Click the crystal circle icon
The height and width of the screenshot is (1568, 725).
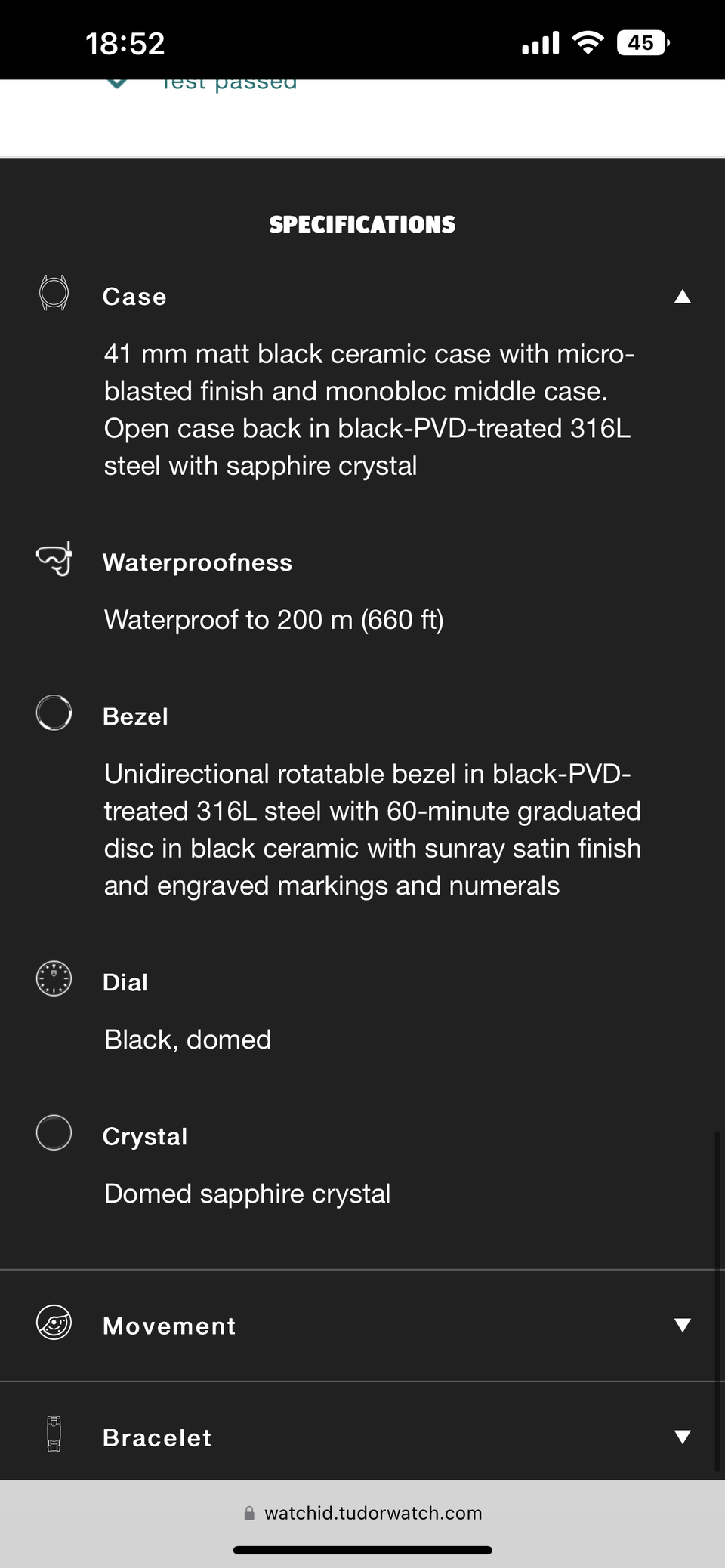54,1132
